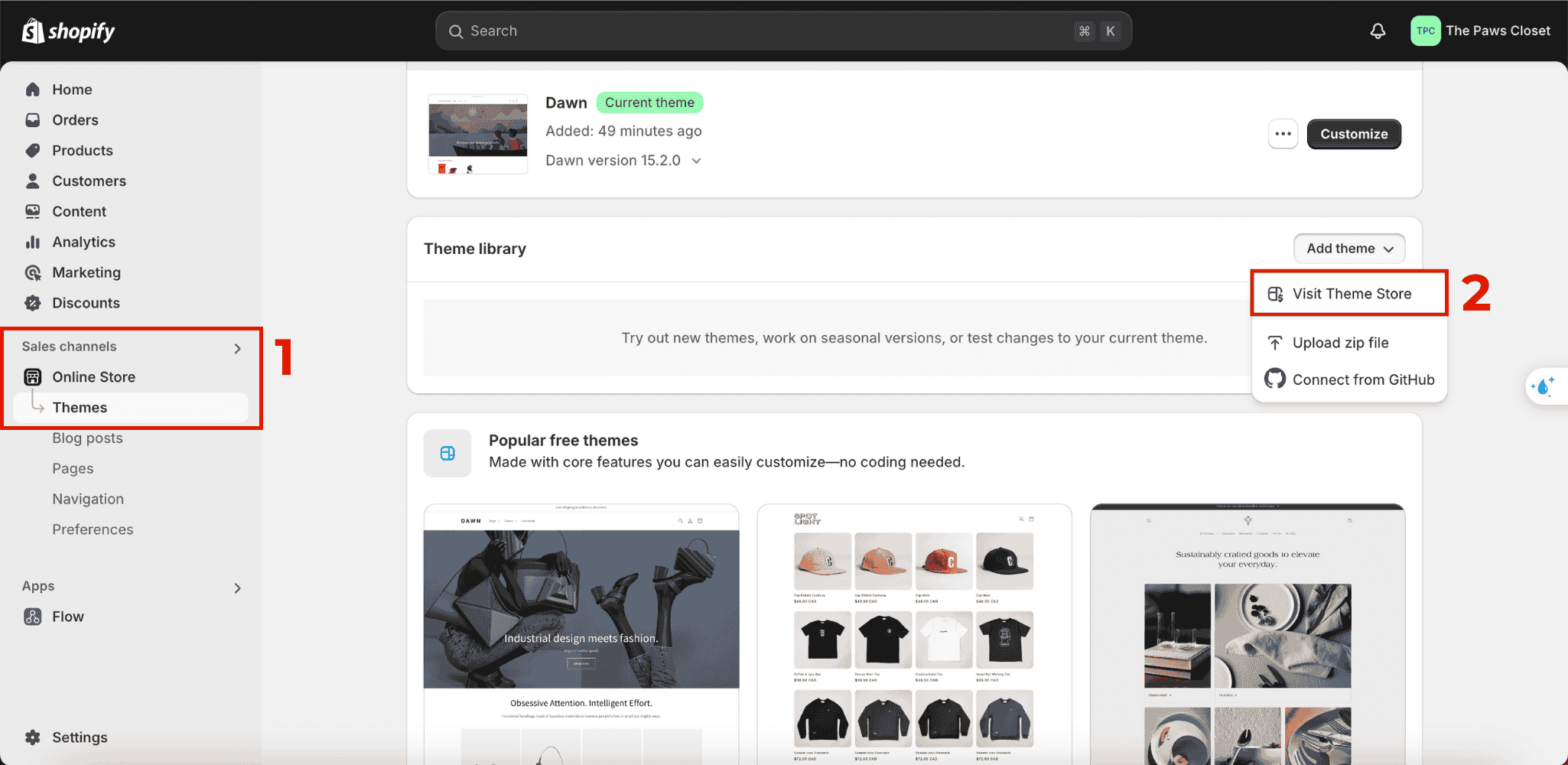Viewport: 1568px width, 765px height.
Task: Click the Content icon
Action: click(x=33, y=211)
